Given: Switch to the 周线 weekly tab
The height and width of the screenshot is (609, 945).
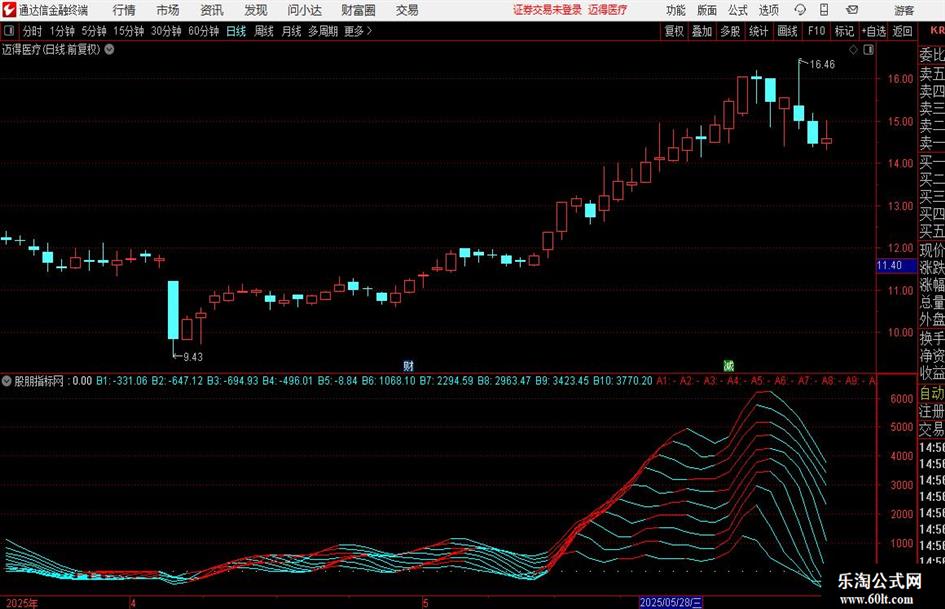Looking at the screenshot, I should tap(264, 31).
